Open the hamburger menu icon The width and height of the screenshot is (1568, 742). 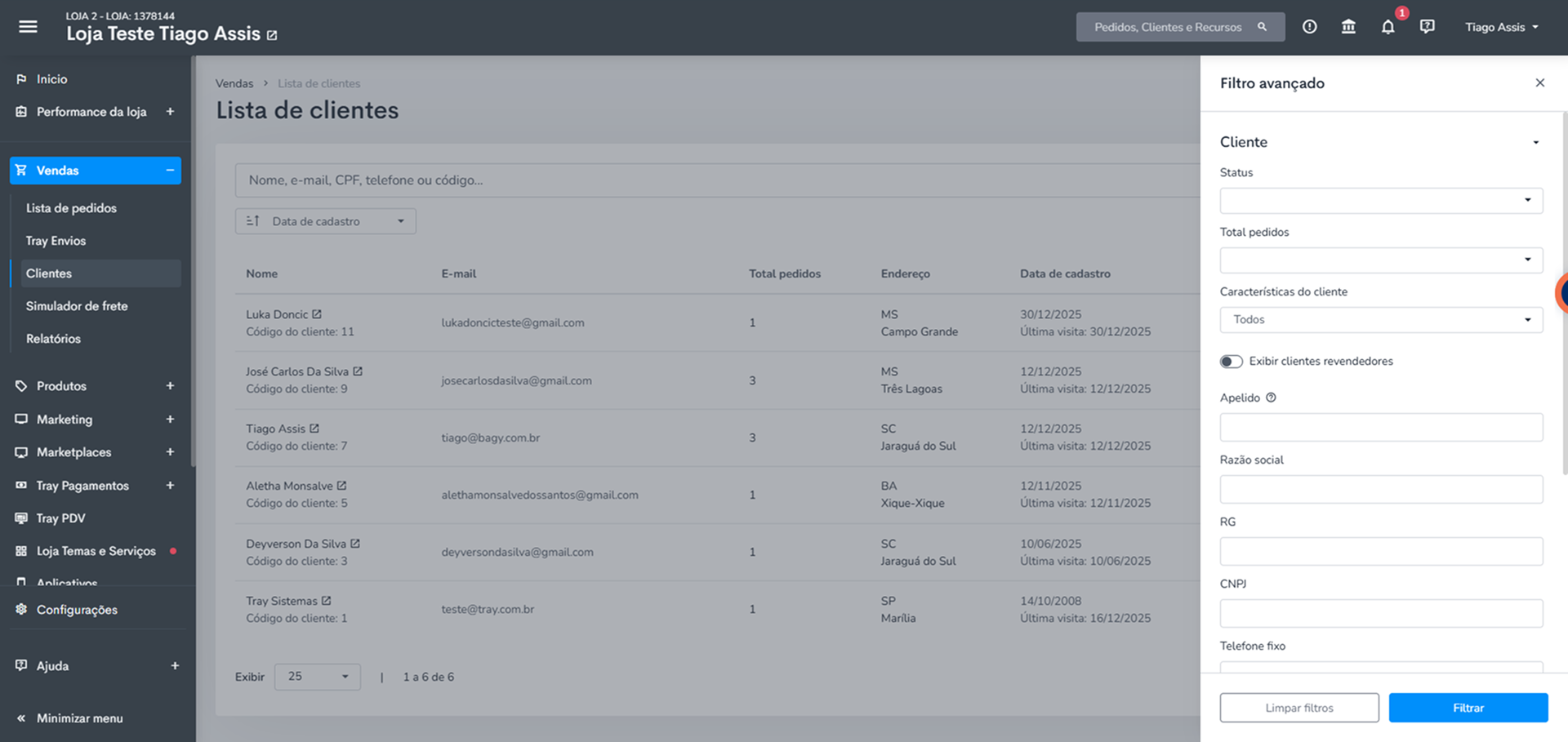[x=28, y=27]
